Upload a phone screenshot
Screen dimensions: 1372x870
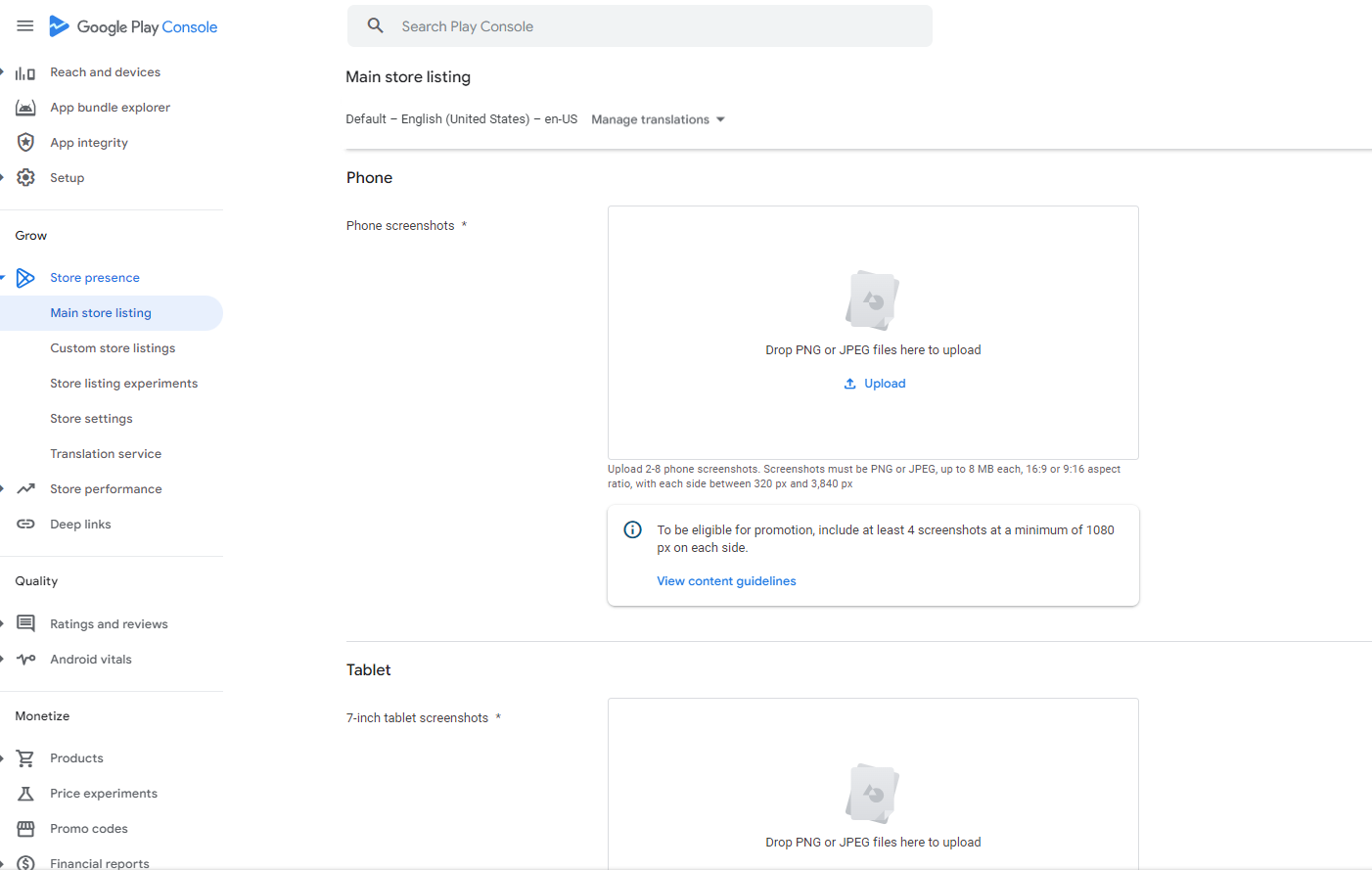[874, 383]
